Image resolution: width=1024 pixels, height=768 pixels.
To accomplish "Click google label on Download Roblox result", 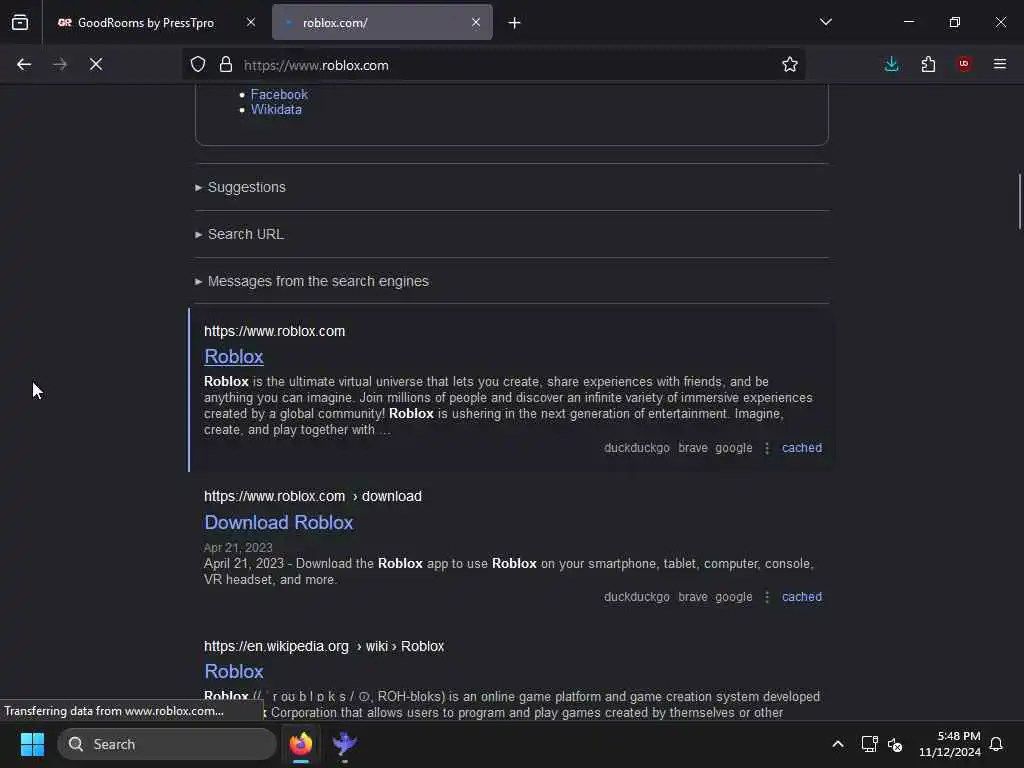I will pos(733,597).
